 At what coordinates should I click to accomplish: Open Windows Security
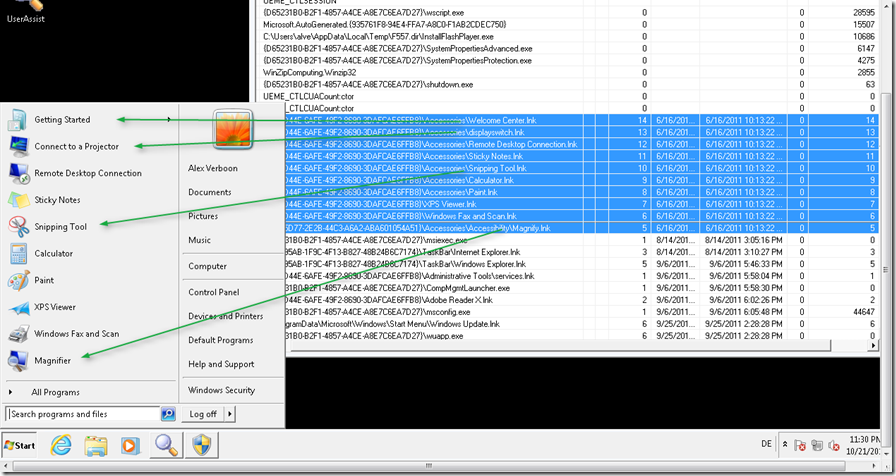tap(221, 390)
